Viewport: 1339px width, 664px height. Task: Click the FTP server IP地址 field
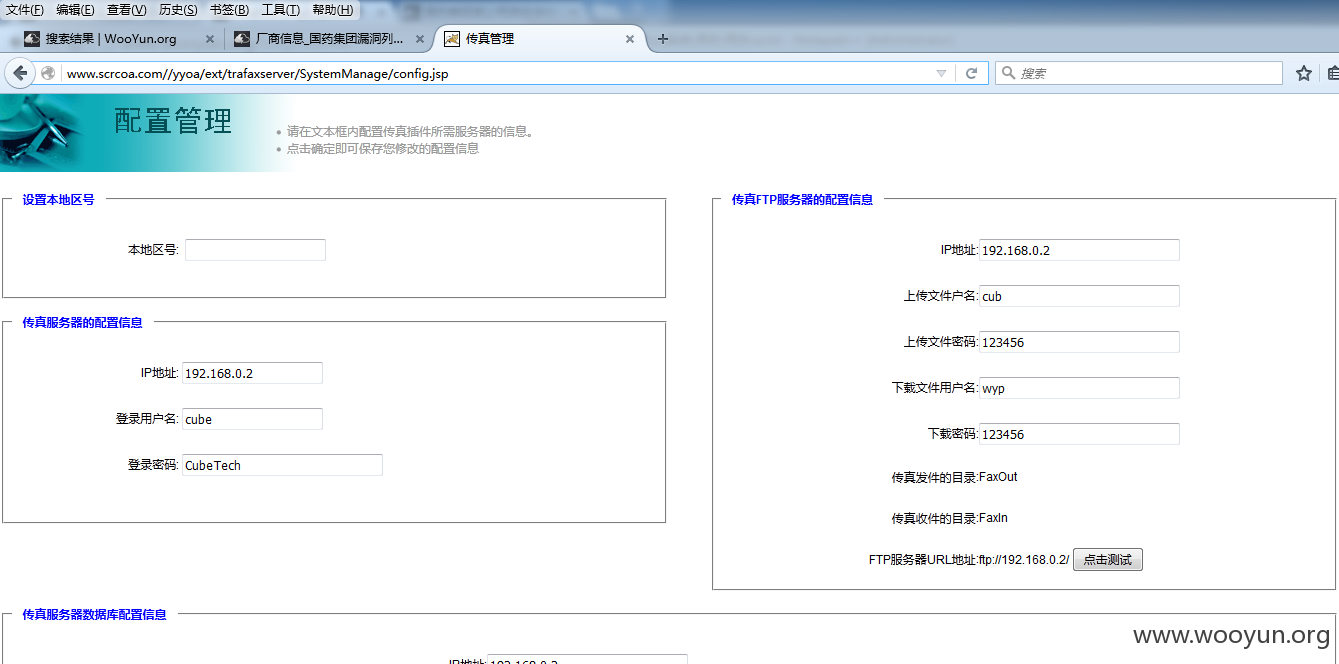1079,250
